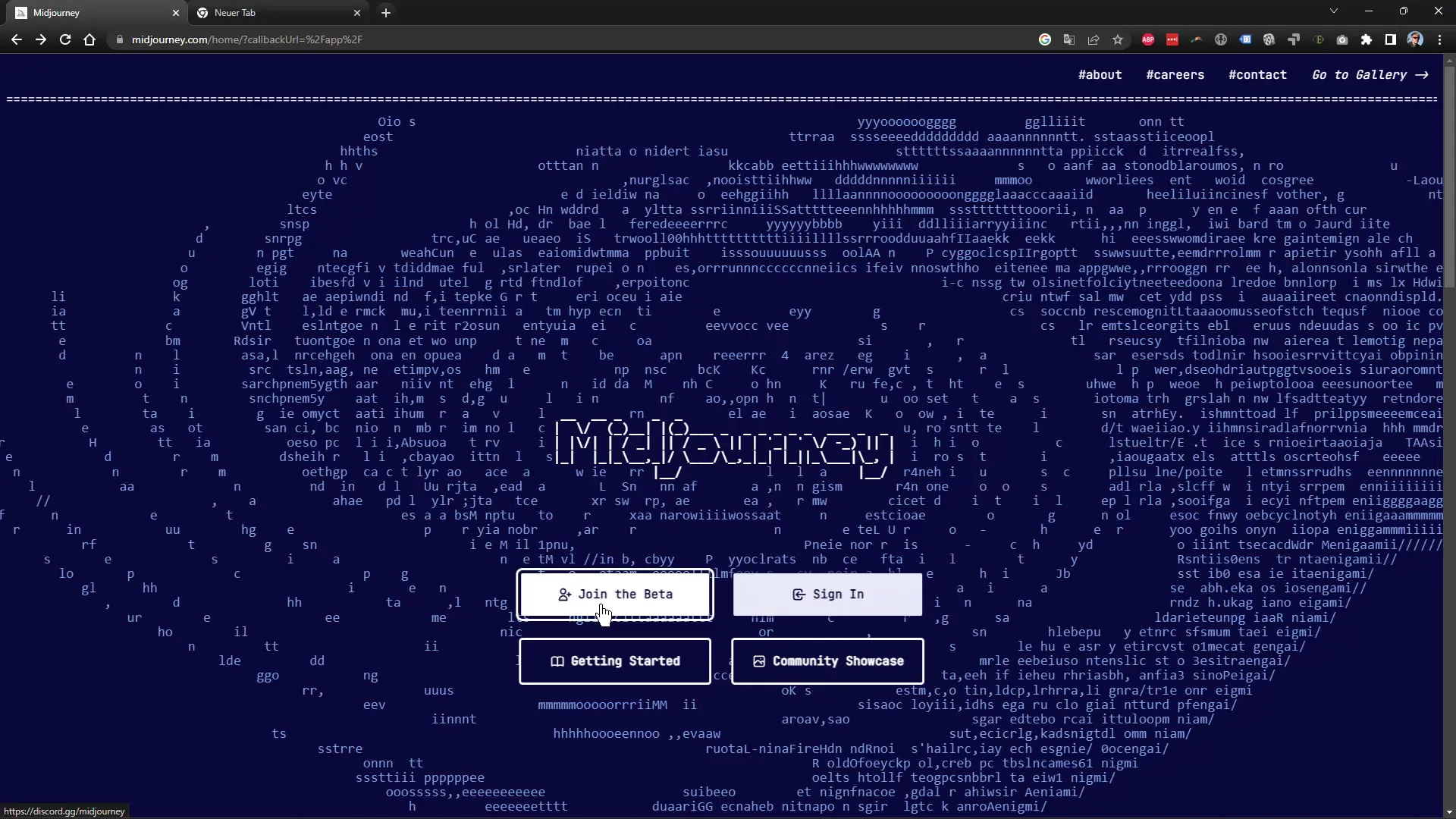Screen dimensions: 1456x819
Task: Go forward with the browser forward arrow
Action: (41, 39)
